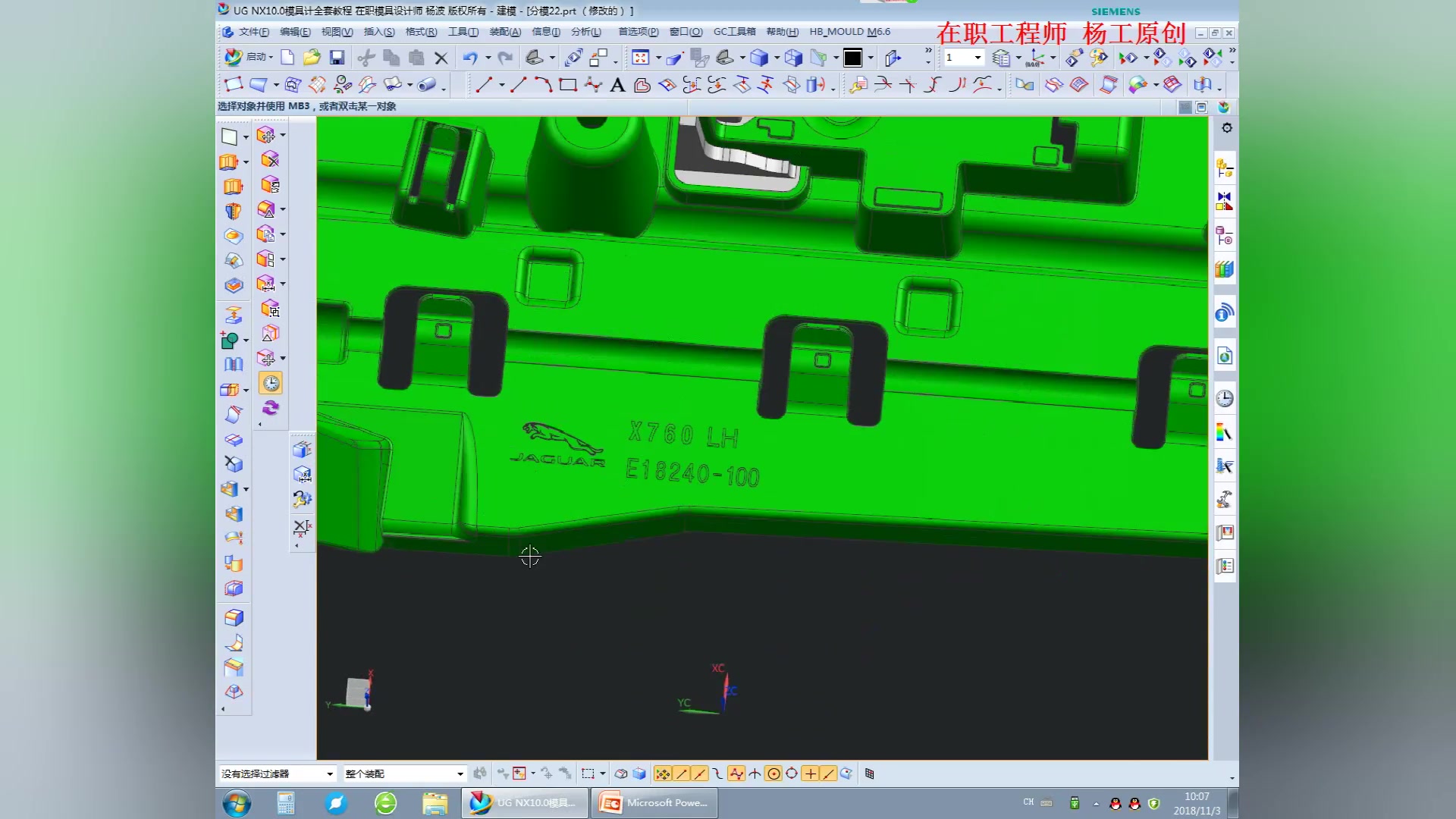Open the History clock panel on the right sidebar
This screenshot has height=819, width=1456.
[x=1225, y=399]
